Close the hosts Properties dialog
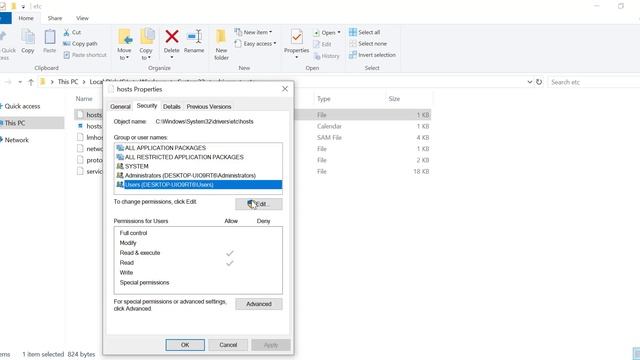Screen dimensions: 640x360 tap(285, 89)
